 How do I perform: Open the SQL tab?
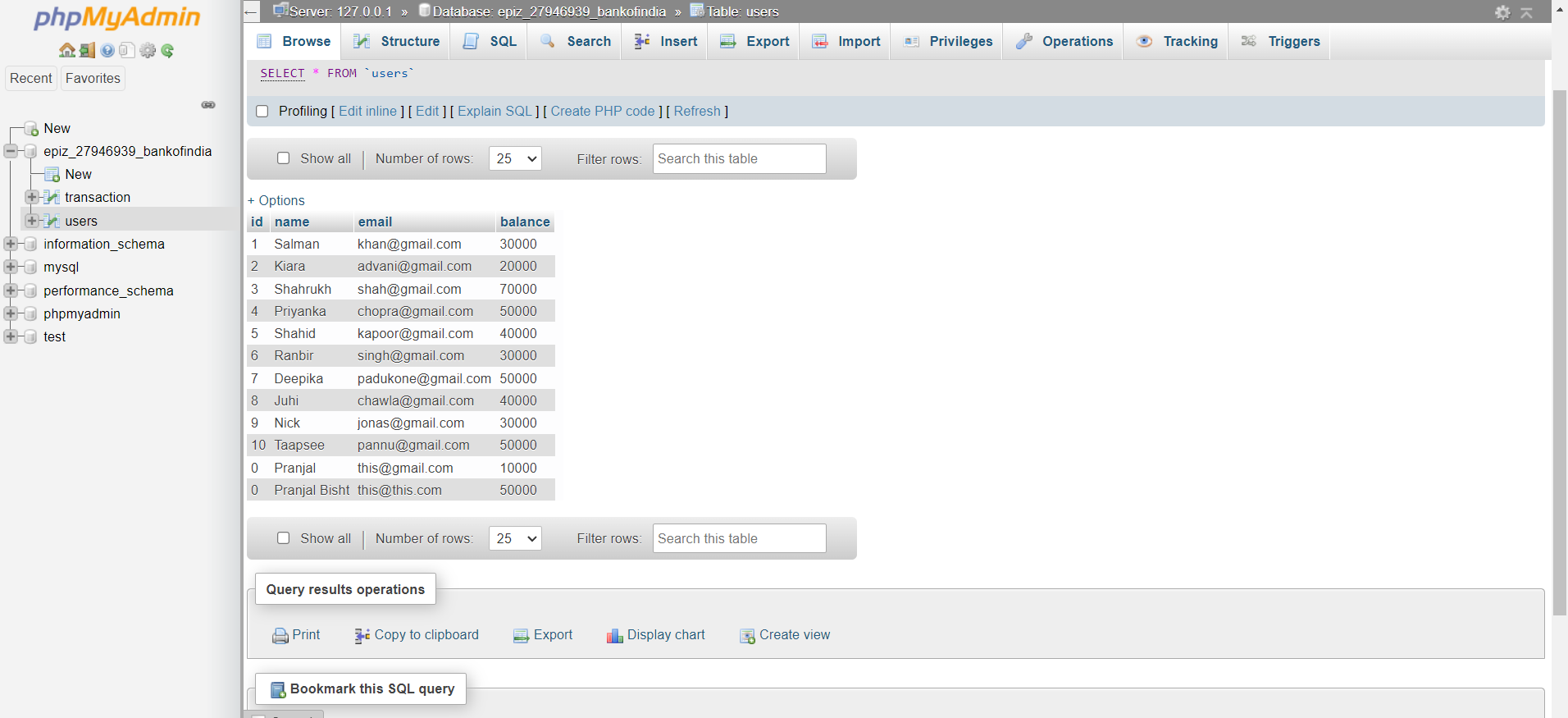coord(490,41)
